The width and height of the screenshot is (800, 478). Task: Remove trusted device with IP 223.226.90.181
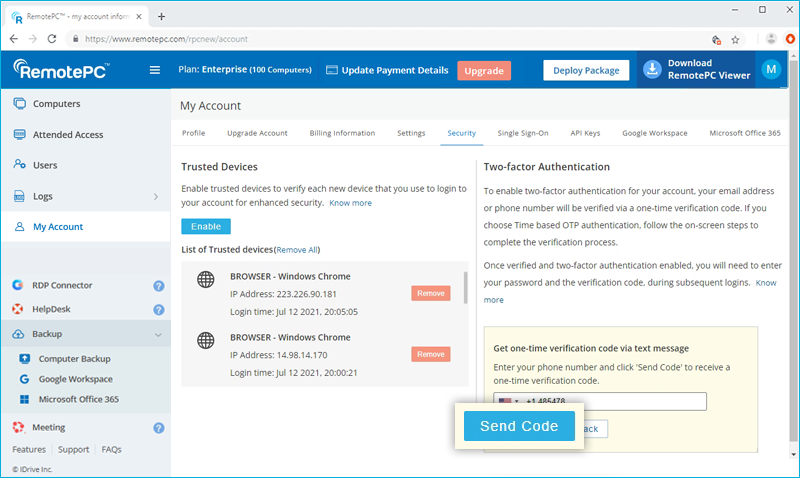click(430, 294)
